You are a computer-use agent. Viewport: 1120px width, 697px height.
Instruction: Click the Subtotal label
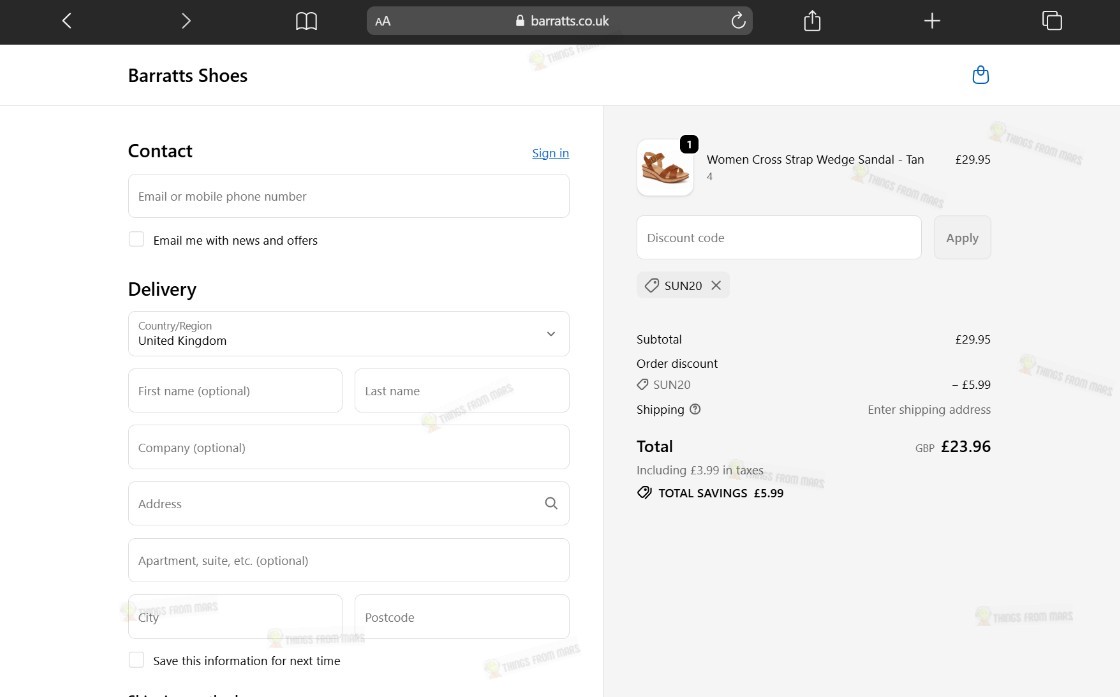click(x=659, y=339)
